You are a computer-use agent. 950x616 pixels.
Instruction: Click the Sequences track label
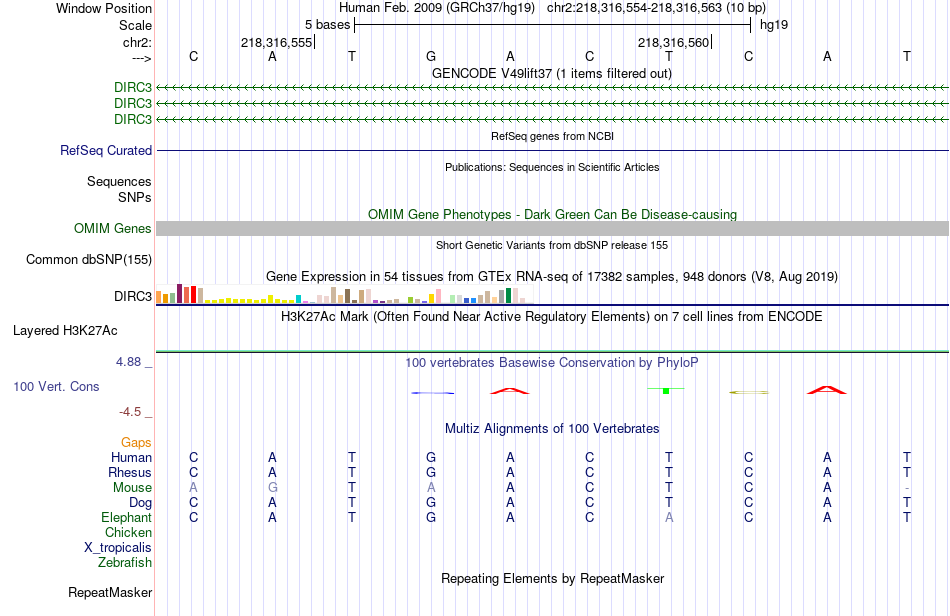click(x=119, y=181)
